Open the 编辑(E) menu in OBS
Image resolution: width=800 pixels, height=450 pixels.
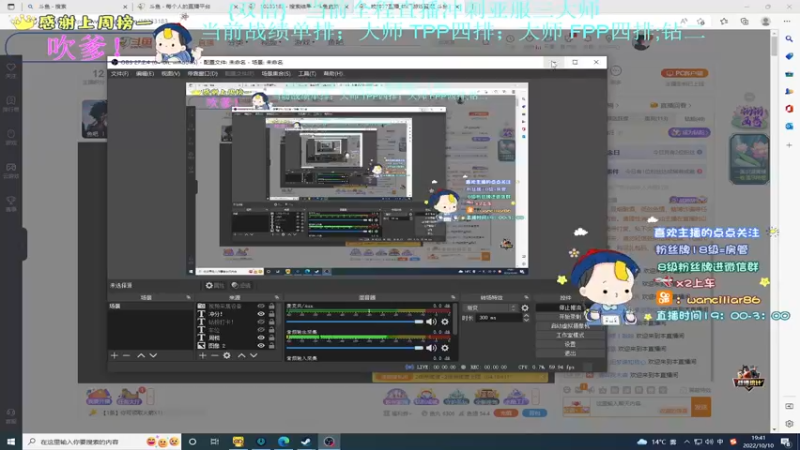(145, 74)
